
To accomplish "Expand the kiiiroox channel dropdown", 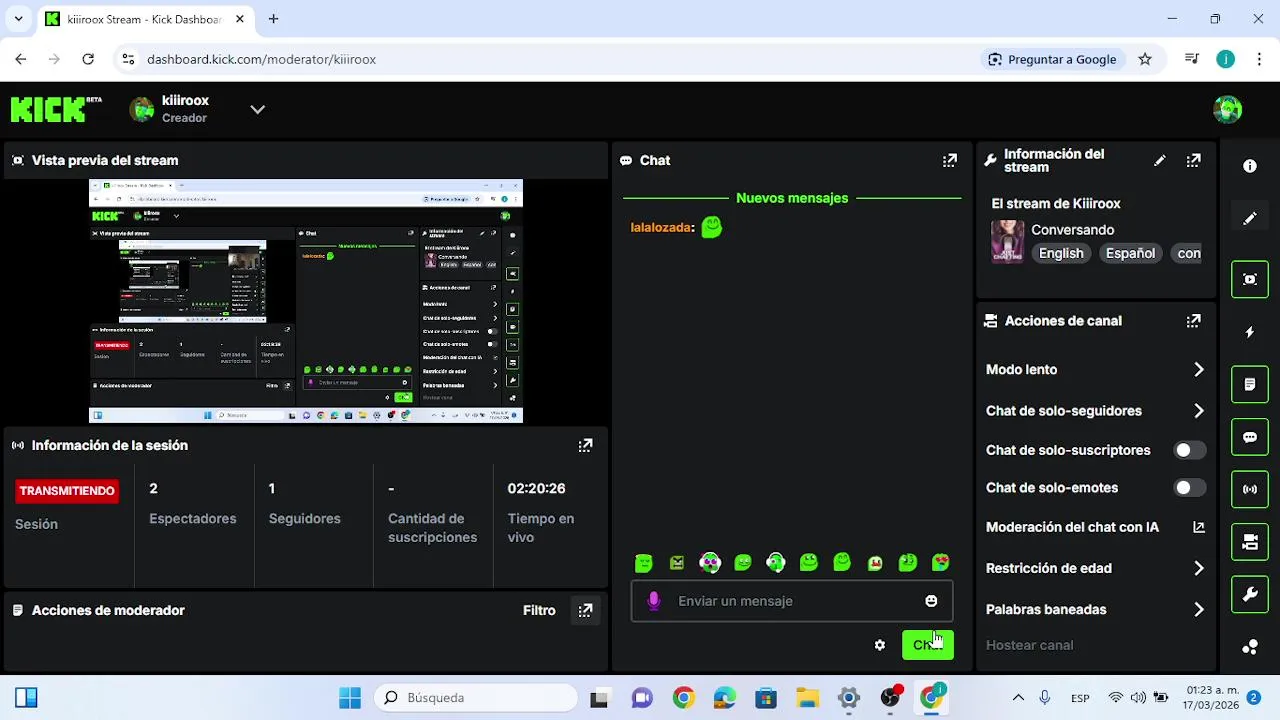I will [258, 109].
